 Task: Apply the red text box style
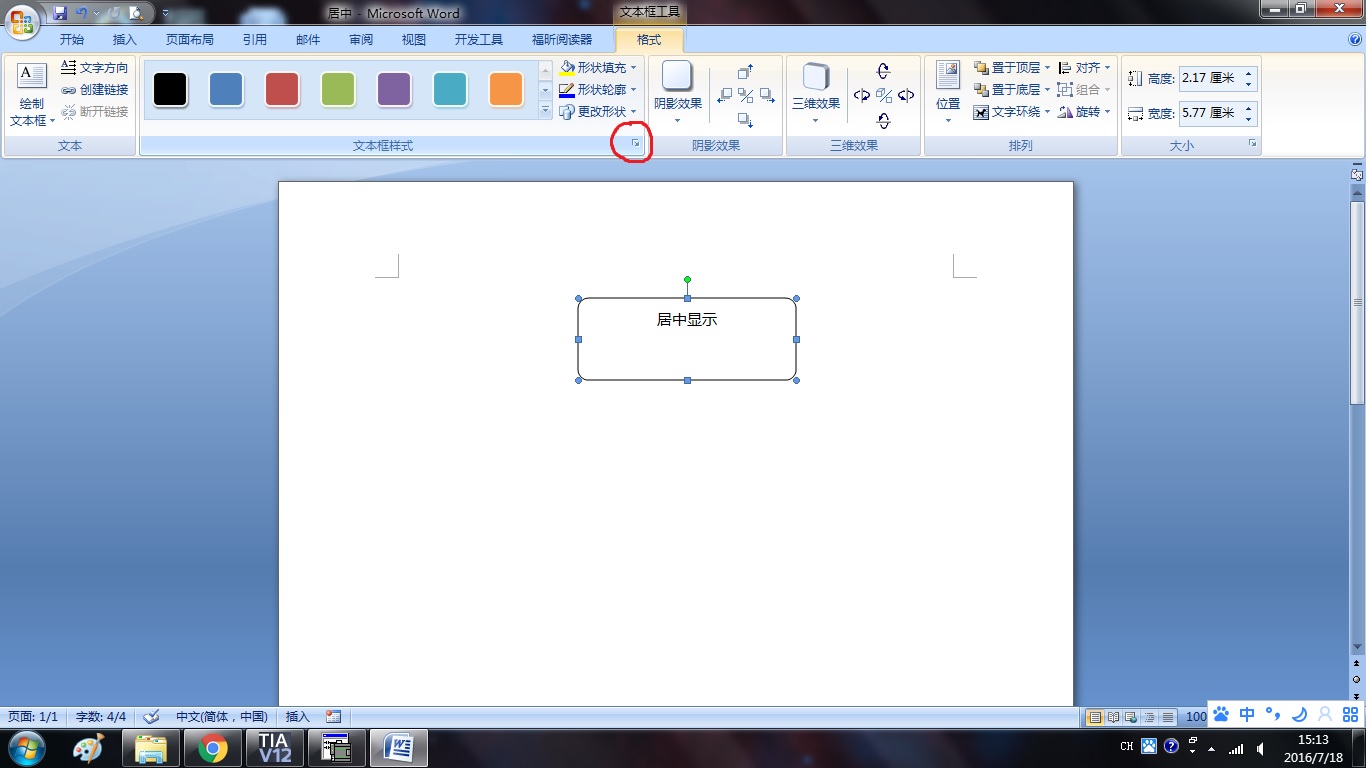tap(282, 89)
